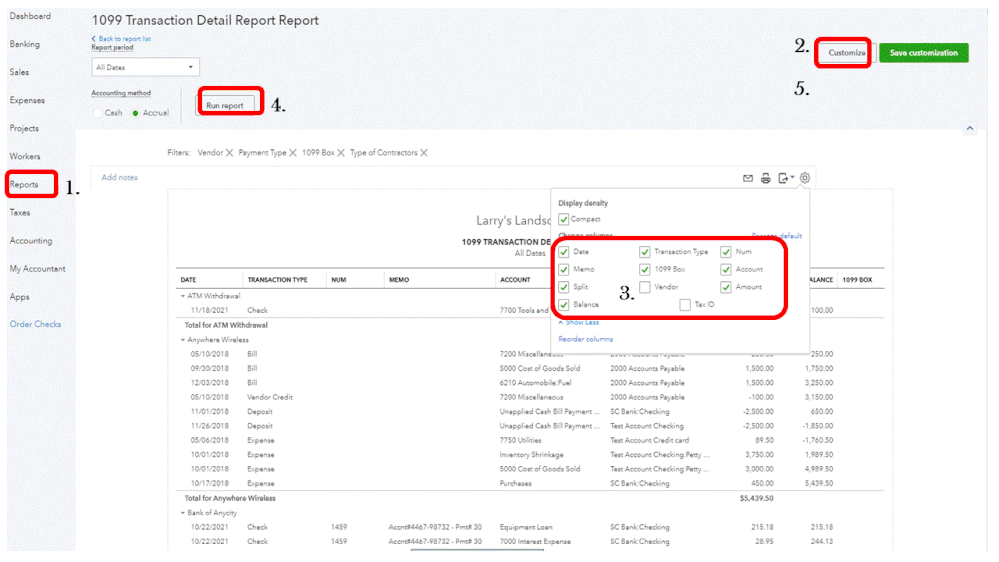The image size is (999, 562).
Task: Click the Reorder columns link
Action: pos(586,340)
